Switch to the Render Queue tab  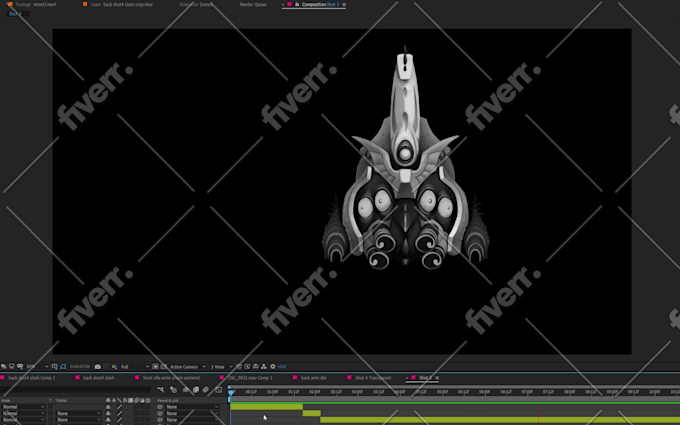coord(253,4)
